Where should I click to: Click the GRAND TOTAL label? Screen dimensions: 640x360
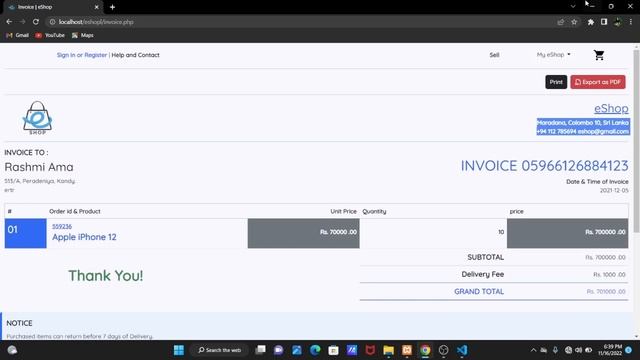coord(479,291)
